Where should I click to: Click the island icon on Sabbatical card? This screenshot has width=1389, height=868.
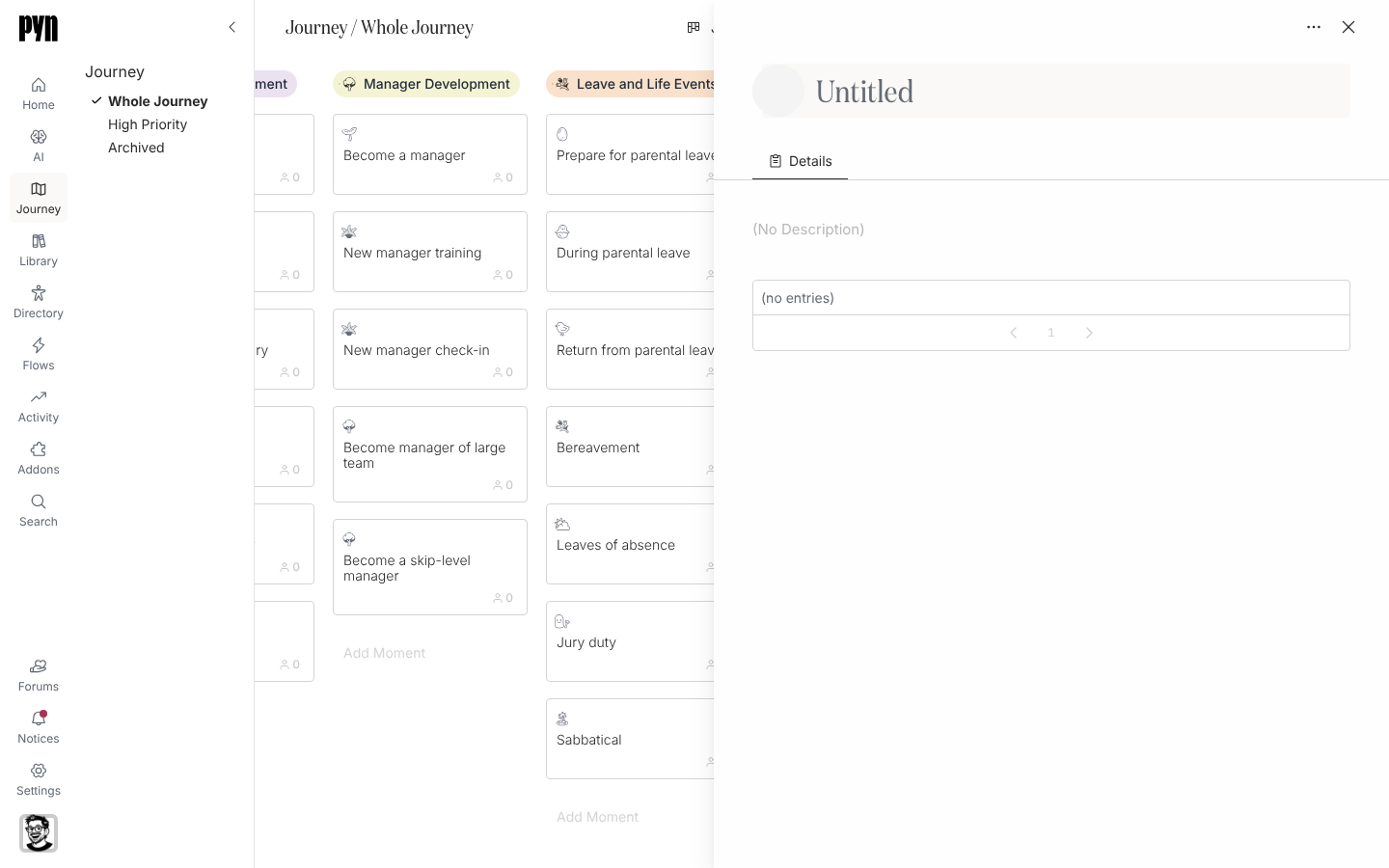coord(562,719)
